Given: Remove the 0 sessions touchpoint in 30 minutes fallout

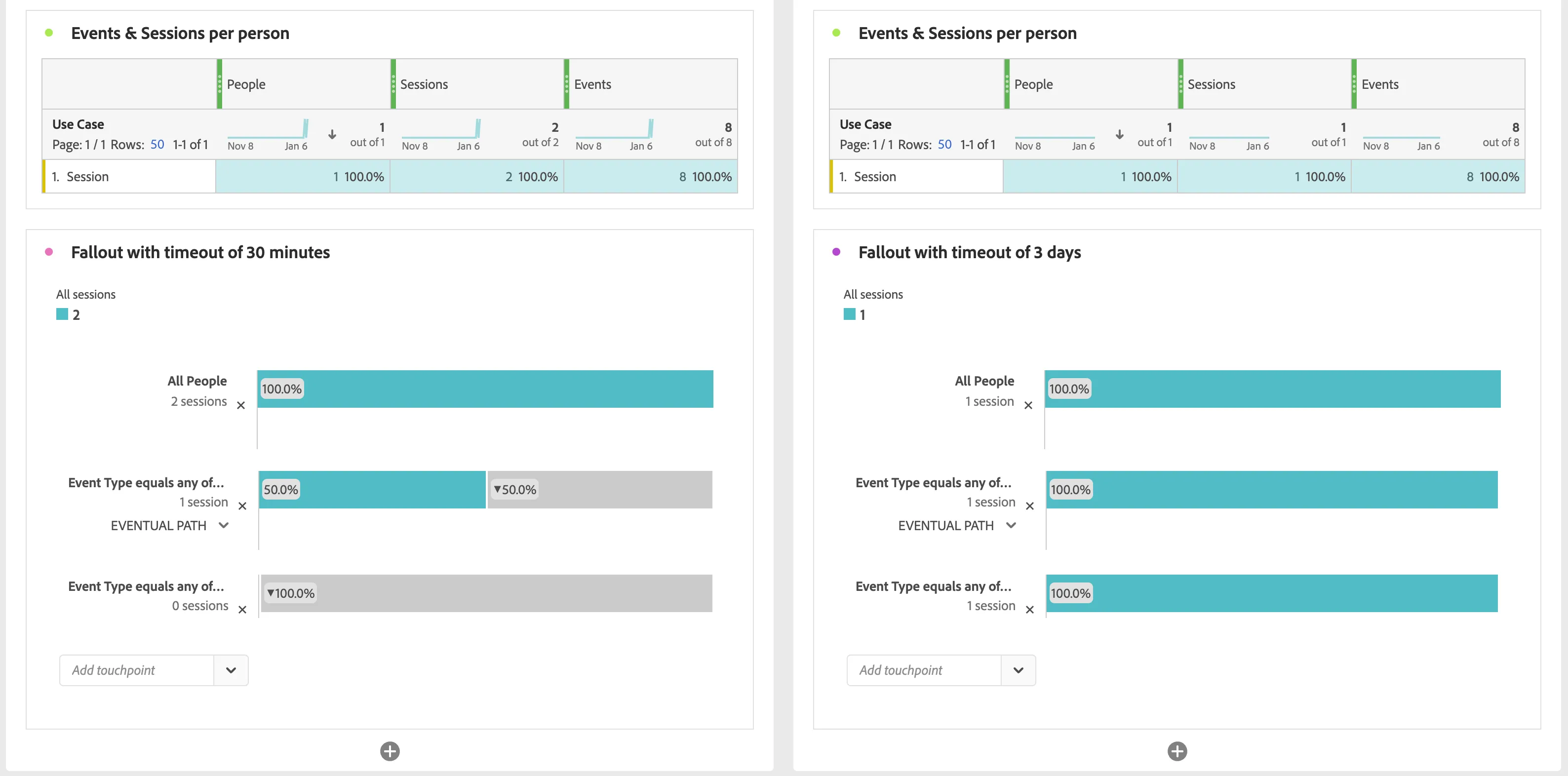Looking at the screenshot, I should [242, 609].
